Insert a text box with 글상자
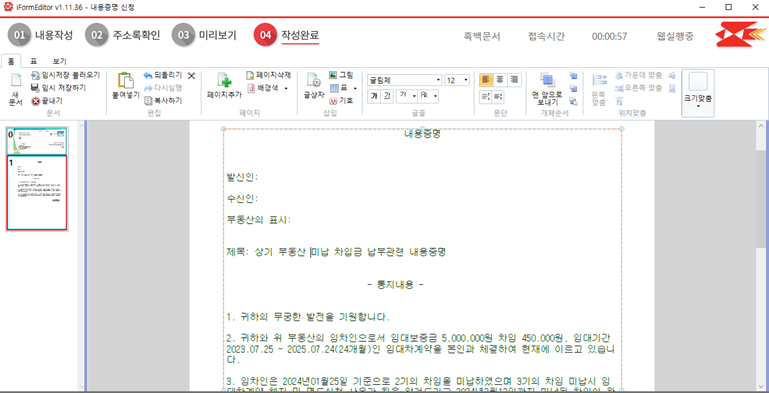Screen dimensions: 769x393 tap(313, 86)
